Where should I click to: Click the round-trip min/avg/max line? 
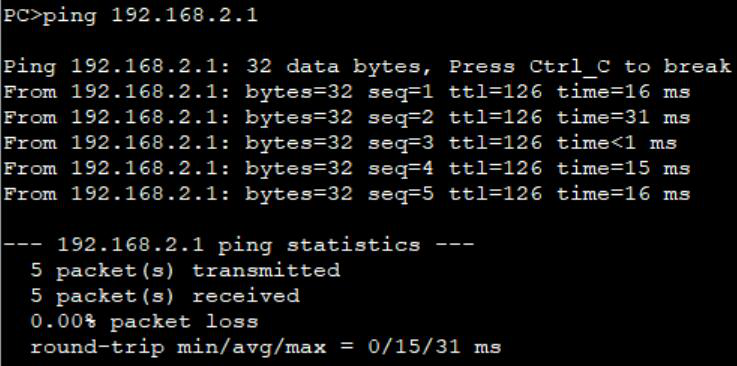tap(266, 347)
